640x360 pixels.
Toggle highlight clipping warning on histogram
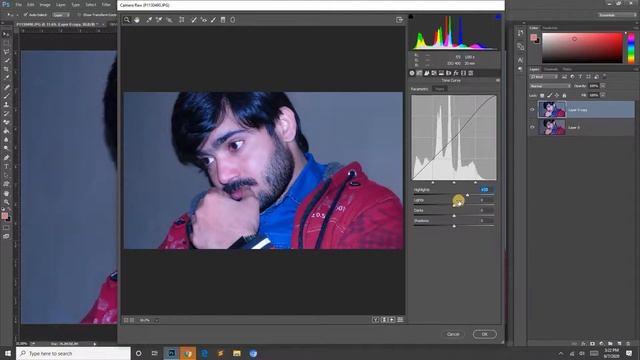498,17
